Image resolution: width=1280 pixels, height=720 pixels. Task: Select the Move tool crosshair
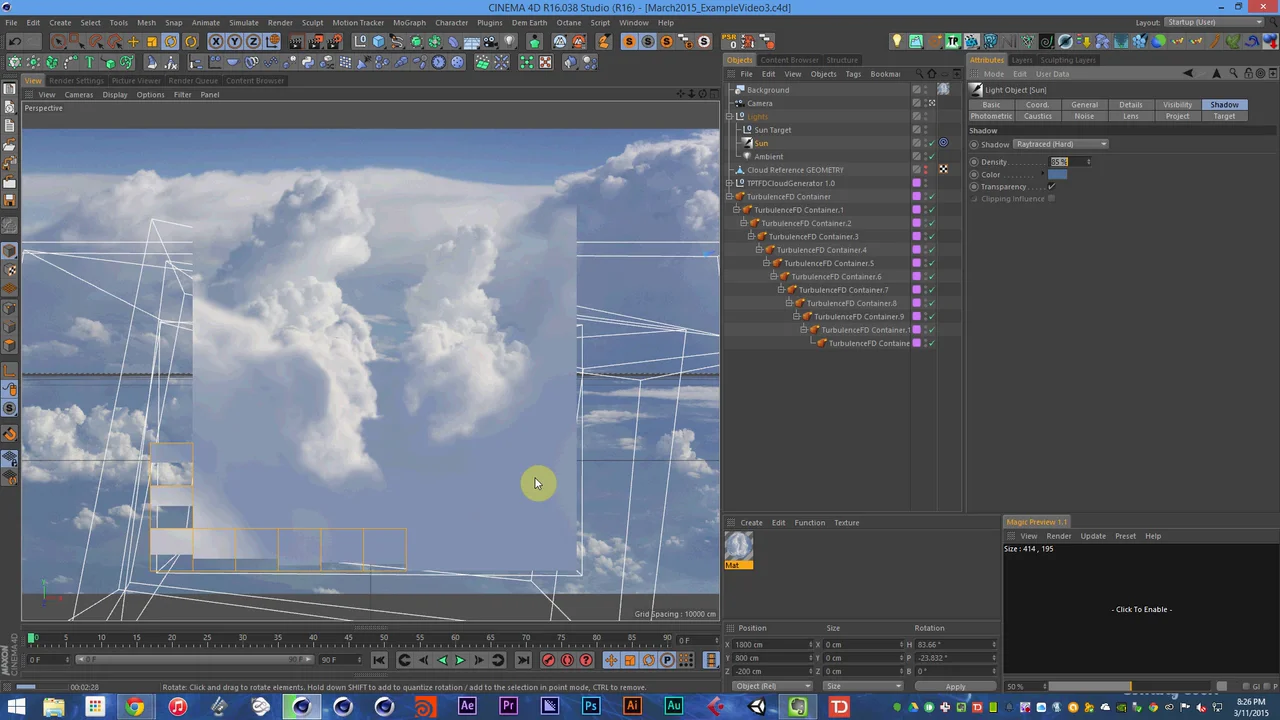pos(133,42)
